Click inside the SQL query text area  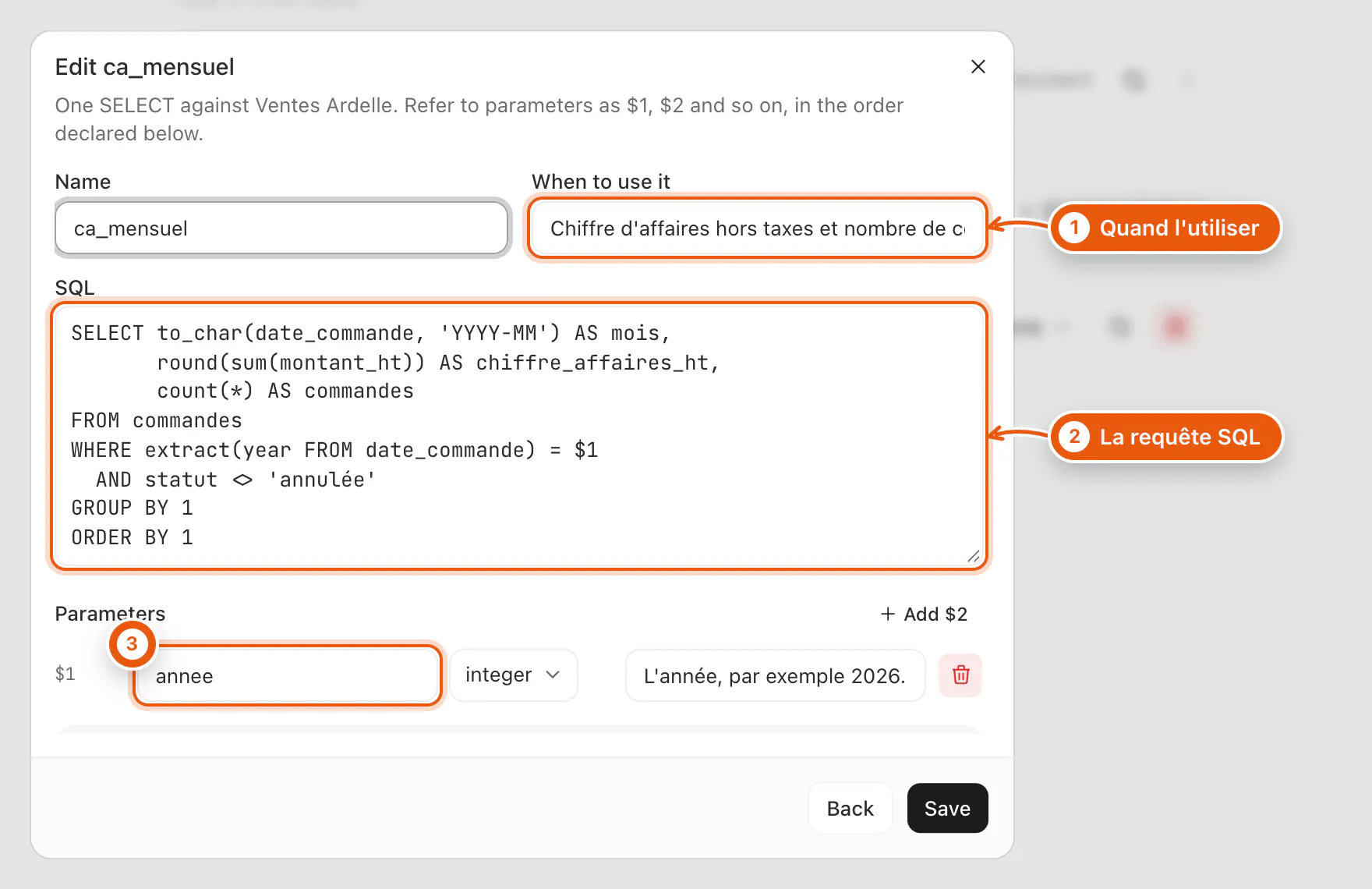pos(519,435)
